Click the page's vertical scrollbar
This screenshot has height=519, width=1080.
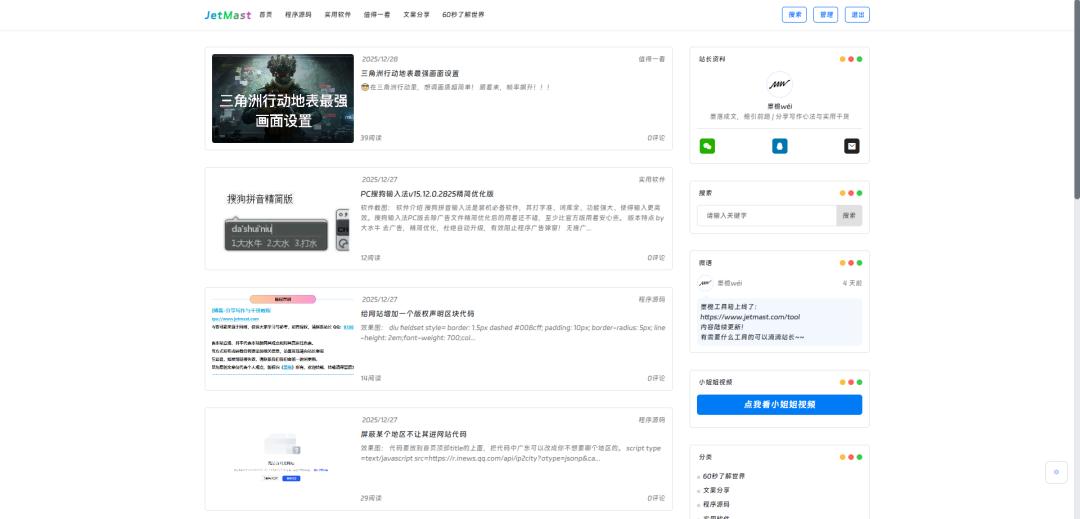1075,100
